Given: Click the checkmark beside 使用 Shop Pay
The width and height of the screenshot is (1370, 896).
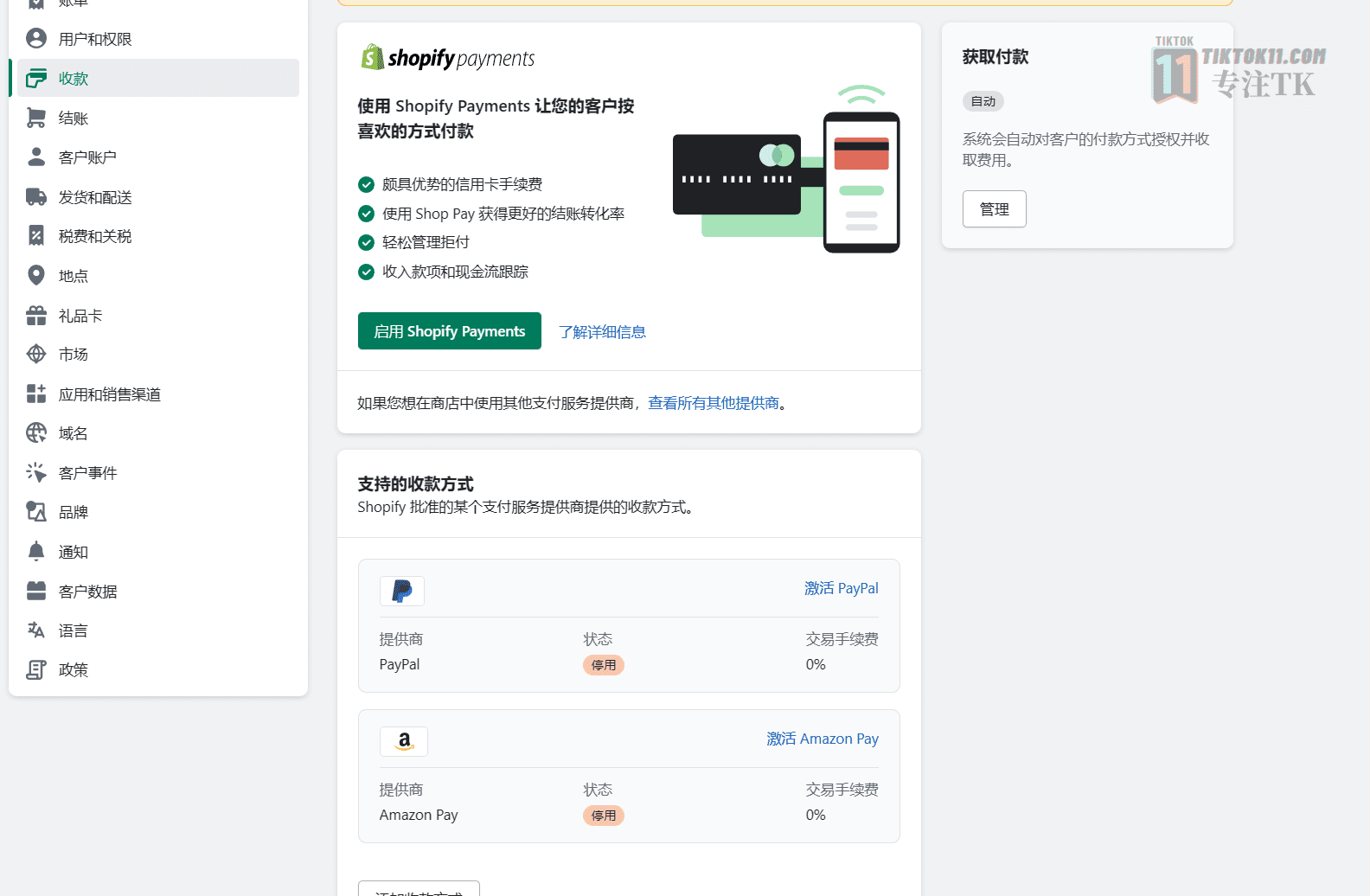Looking at the screenshot, I should click(366, 214).
